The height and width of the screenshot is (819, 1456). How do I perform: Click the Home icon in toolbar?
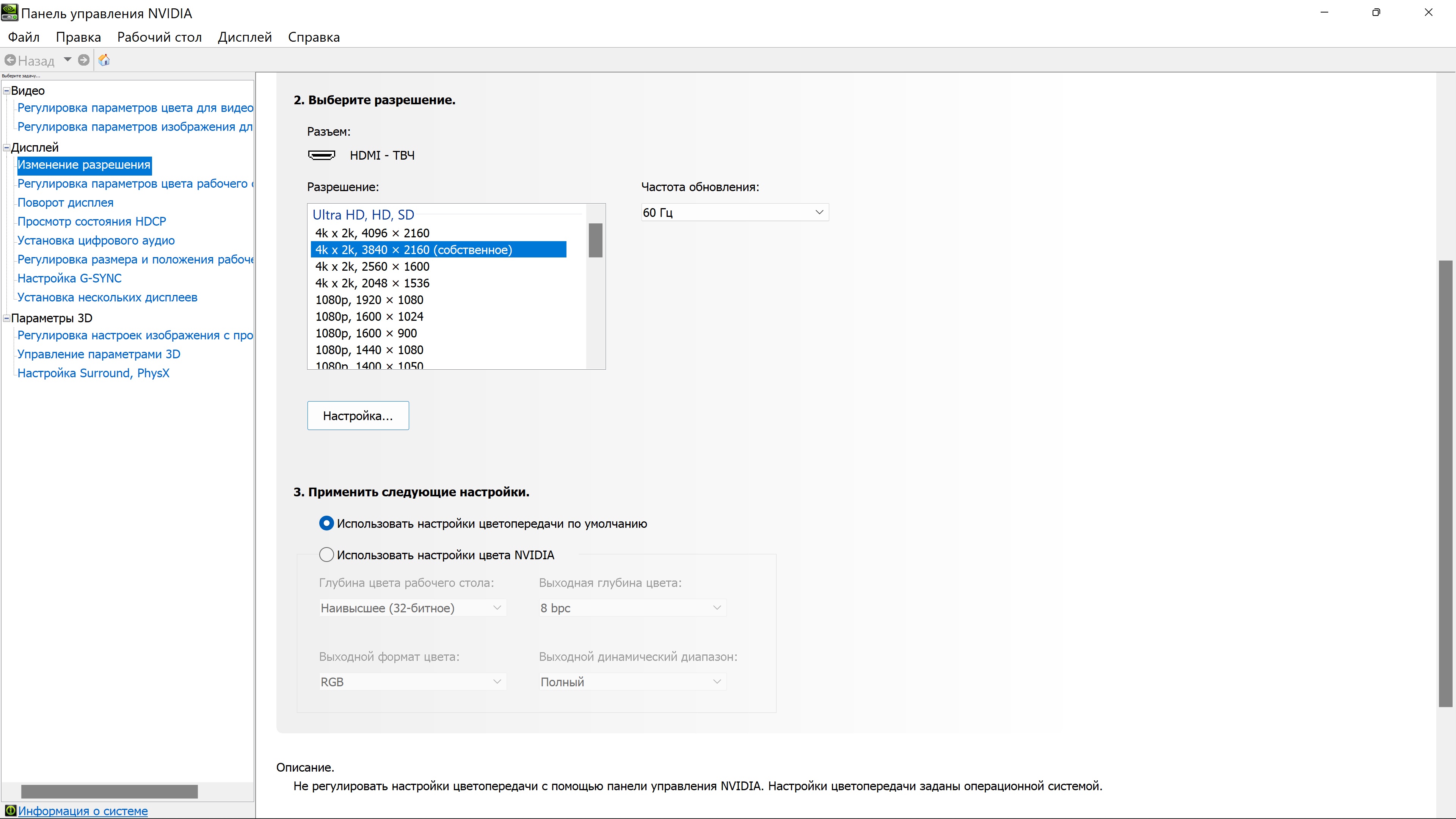click(x=104, y=60)
